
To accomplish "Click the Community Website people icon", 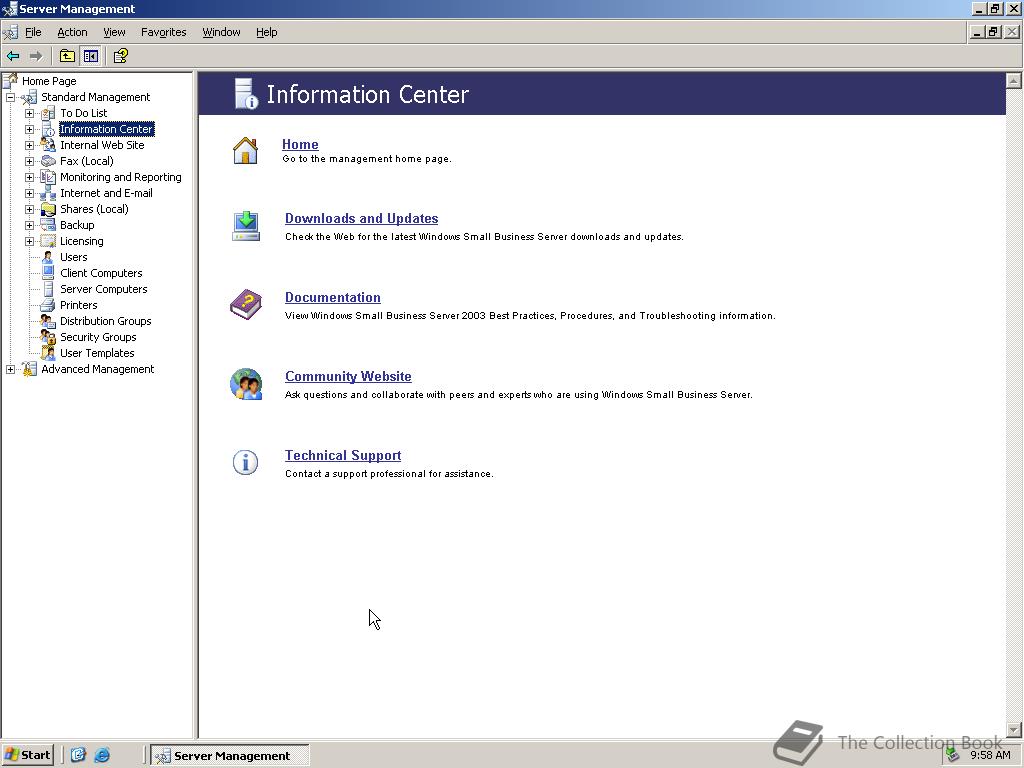I will [246, 384].
